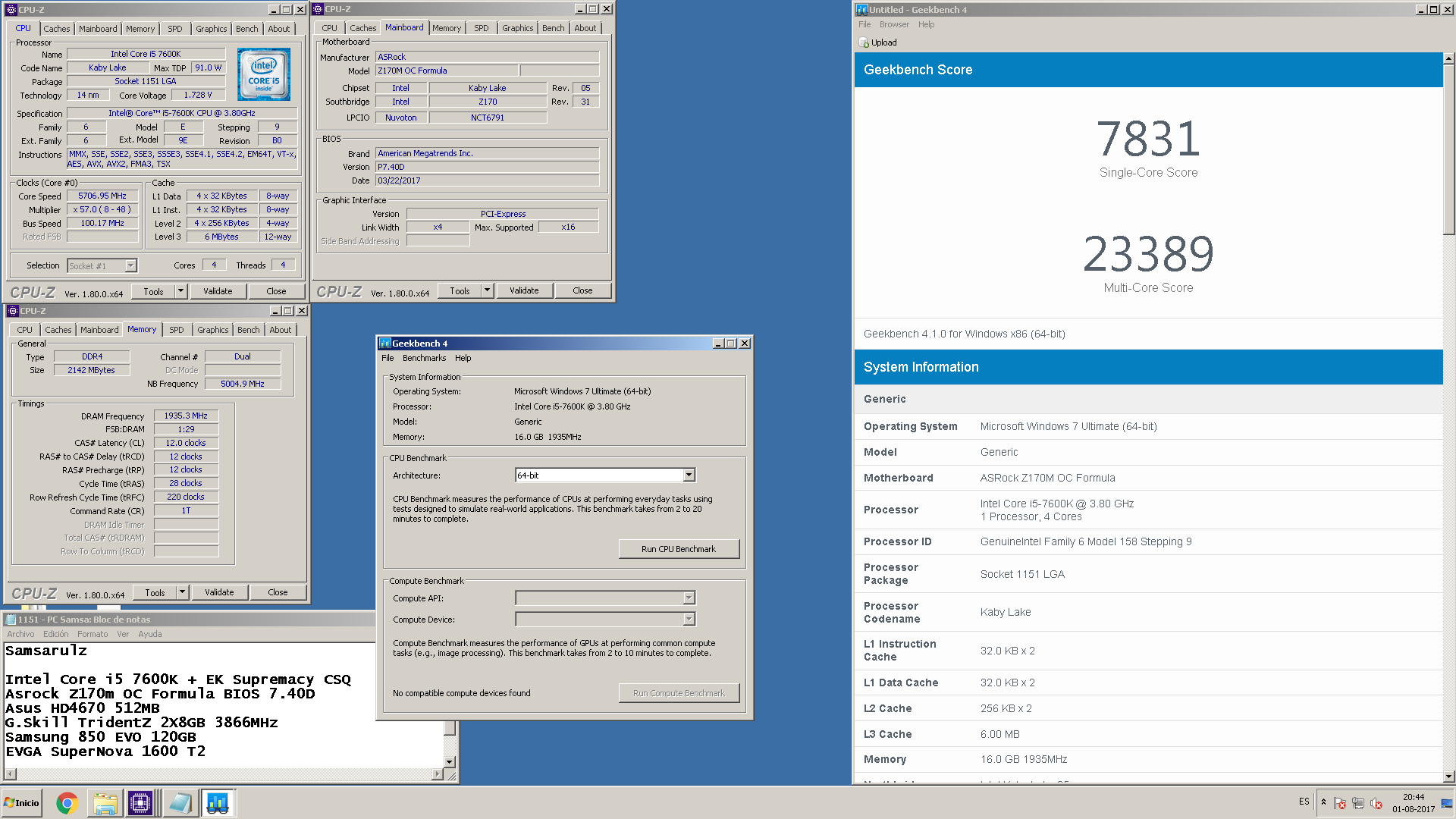Click the Notepad window title bar icon

tap(10, 620)
